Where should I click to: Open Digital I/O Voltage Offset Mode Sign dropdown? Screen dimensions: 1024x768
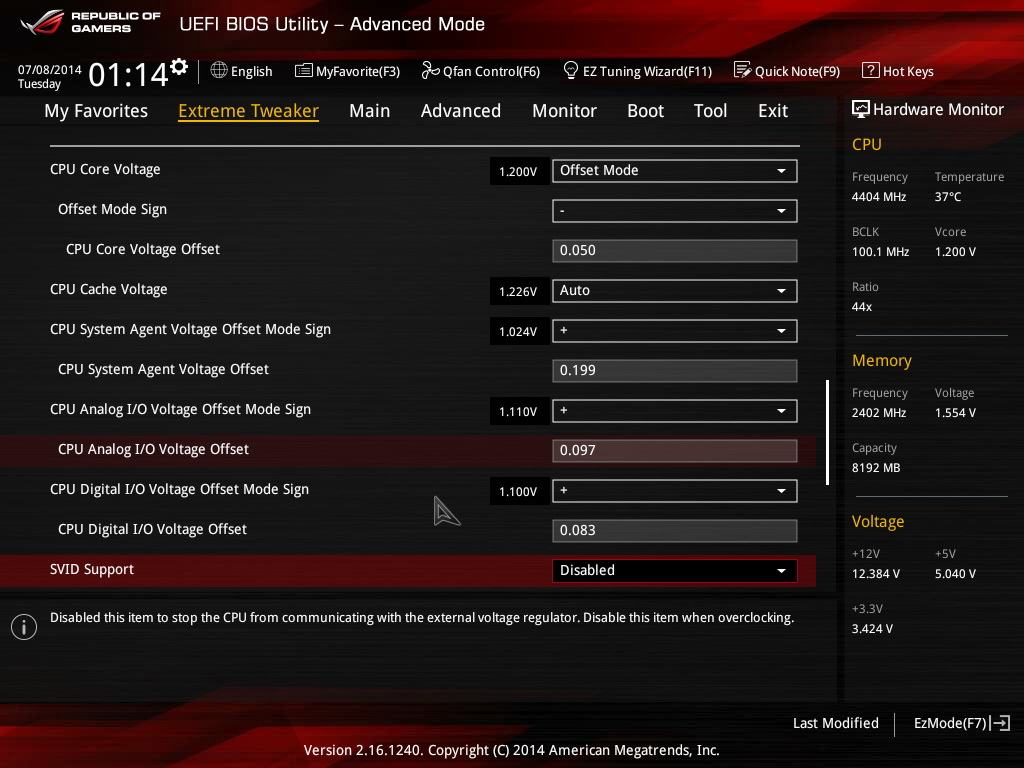[x=675, y=491]
